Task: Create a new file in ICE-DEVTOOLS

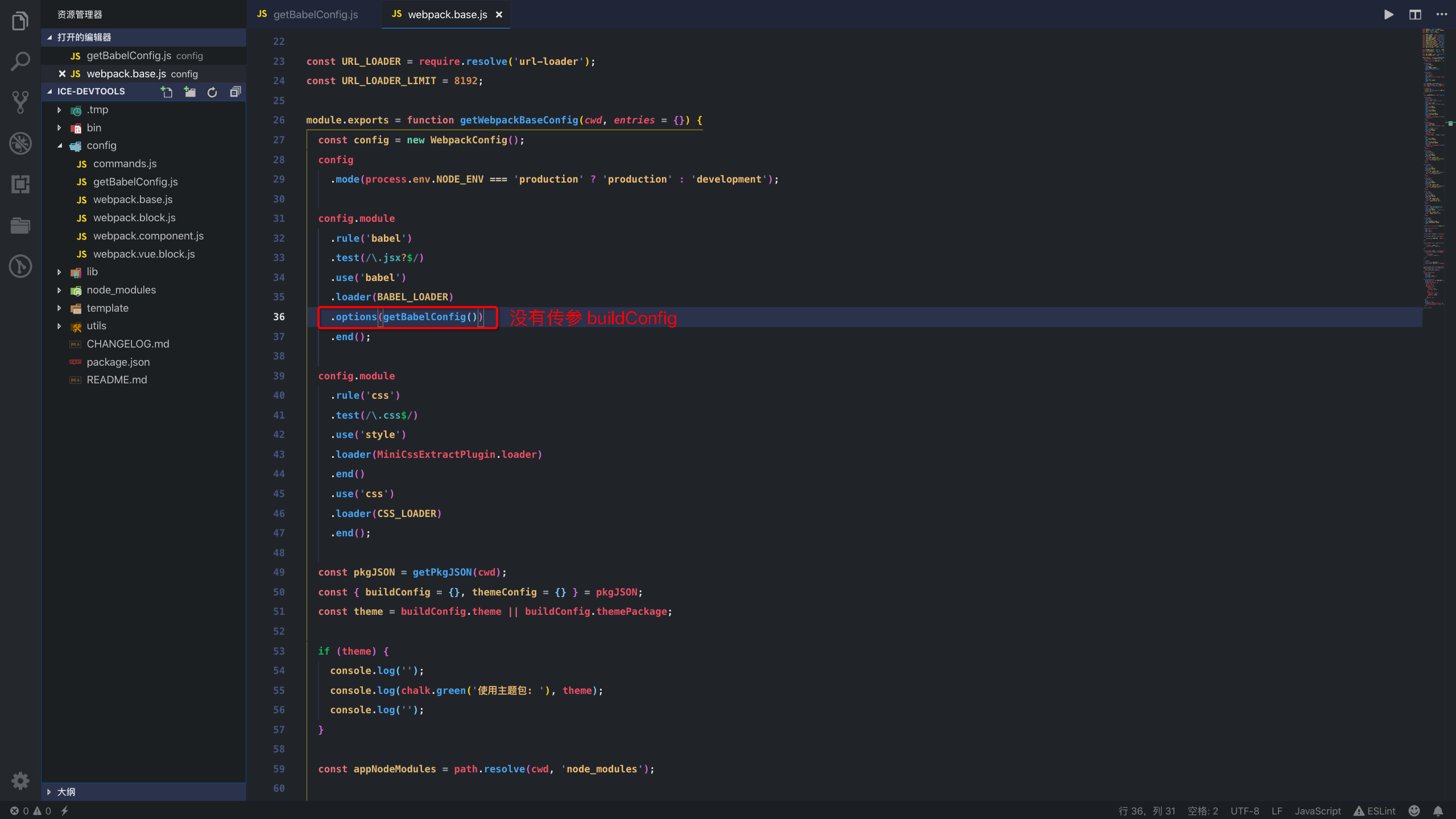Action: [x=167, y=92]
